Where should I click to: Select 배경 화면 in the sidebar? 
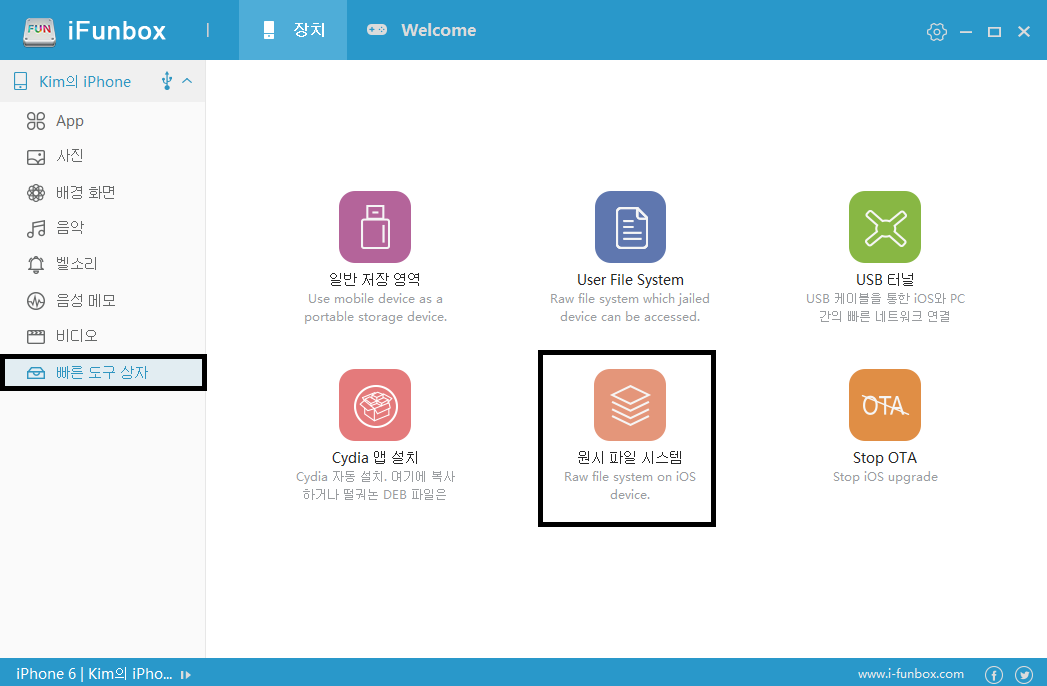click(103, 192)
